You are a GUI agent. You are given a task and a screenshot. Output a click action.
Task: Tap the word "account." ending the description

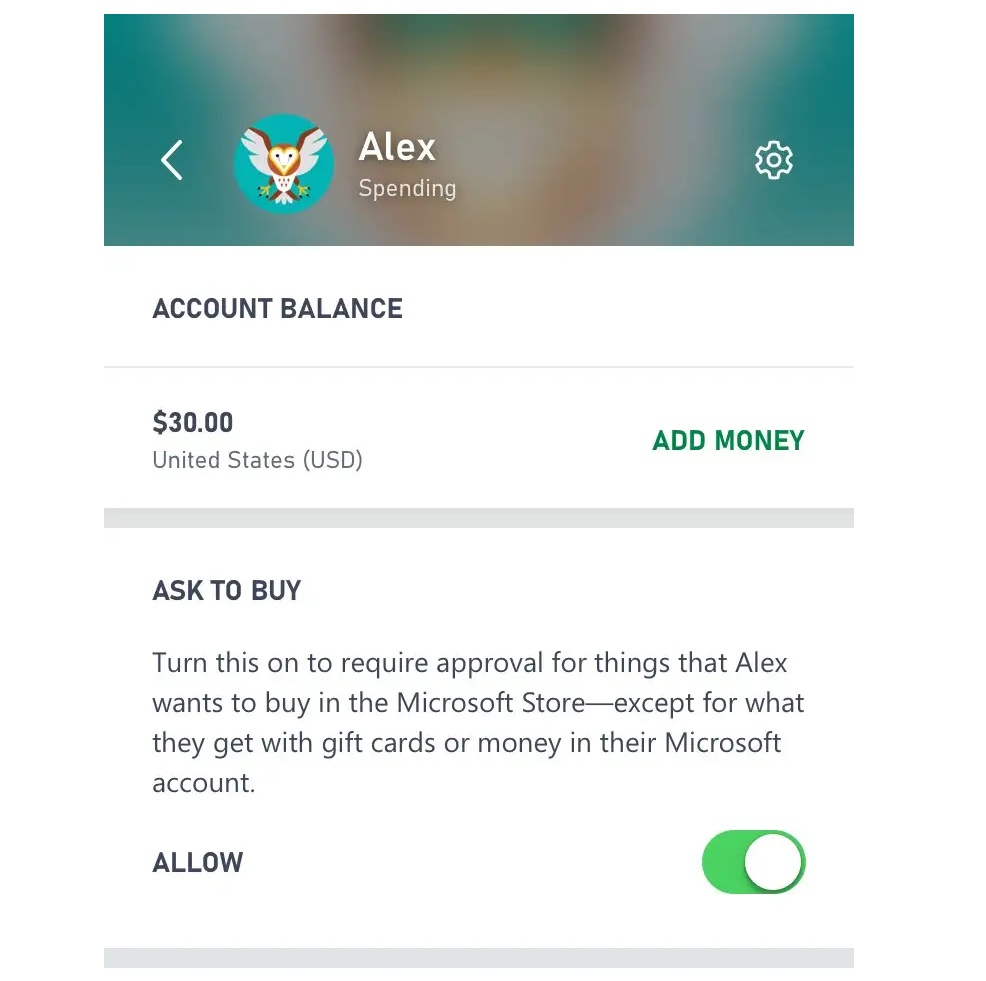point(204,784)
